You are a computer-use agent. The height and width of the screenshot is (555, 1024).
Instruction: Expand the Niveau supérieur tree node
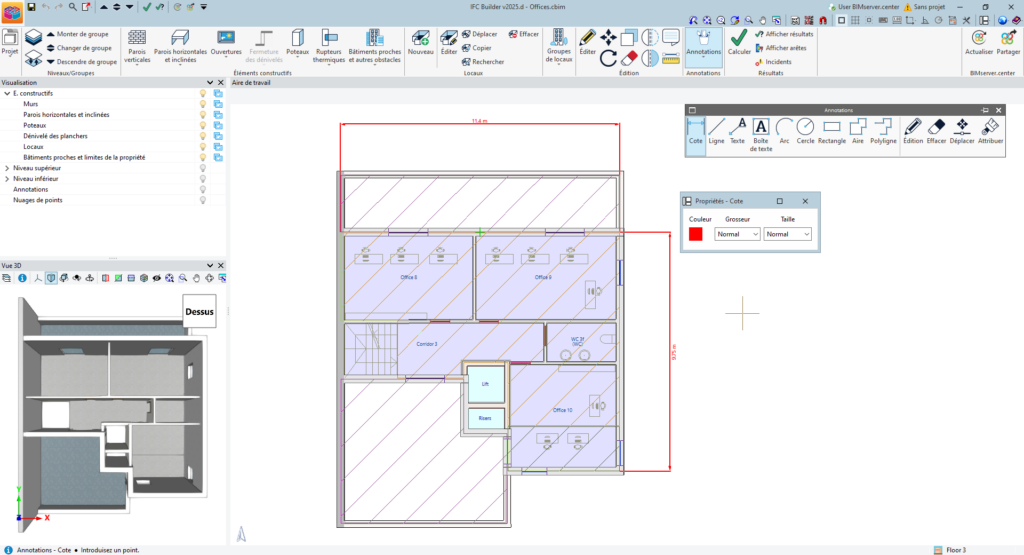tap(7, 168)
